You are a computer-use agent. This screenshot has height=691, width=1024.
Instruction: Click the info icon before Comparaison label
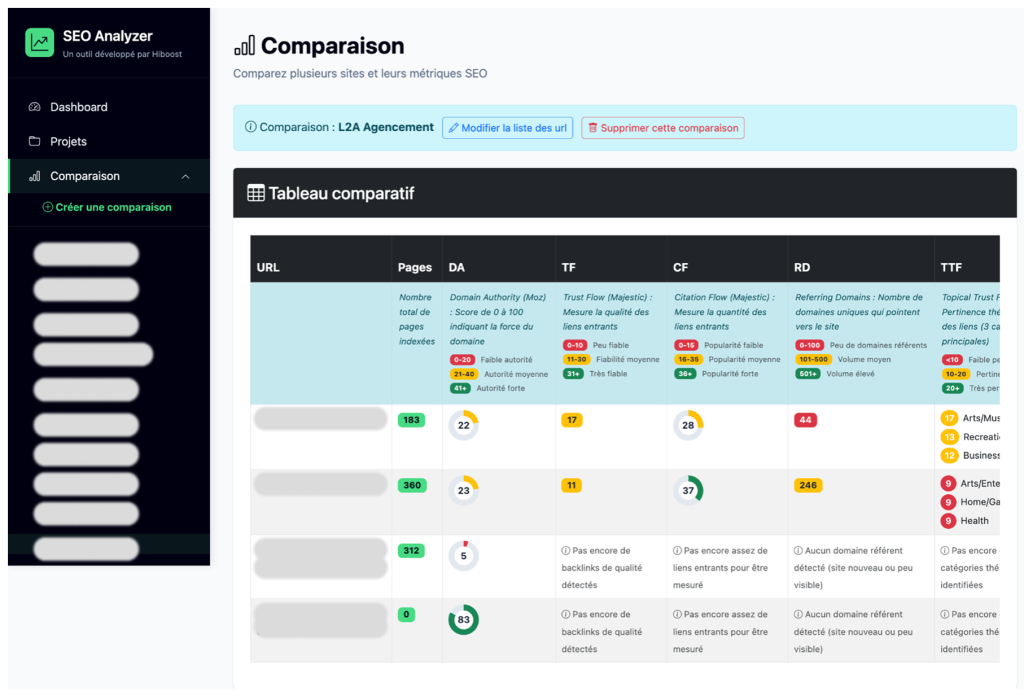(250, 128)
